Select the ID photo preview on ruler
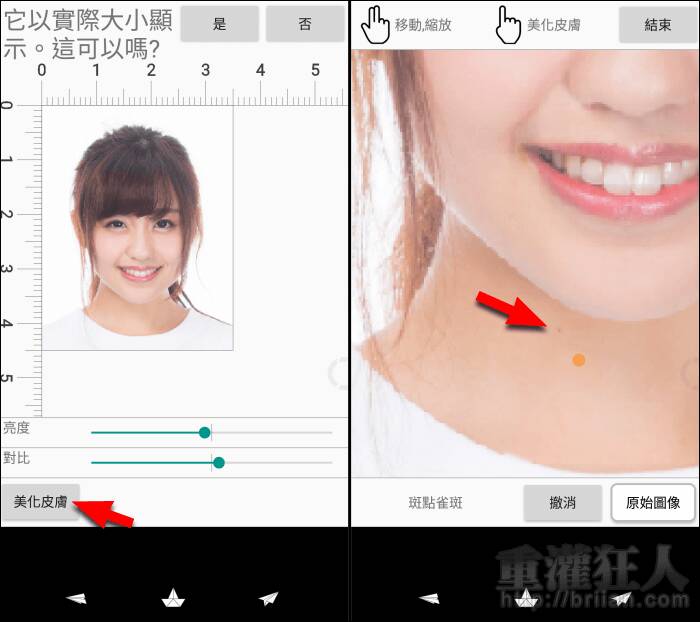 [x=138, y=229]
